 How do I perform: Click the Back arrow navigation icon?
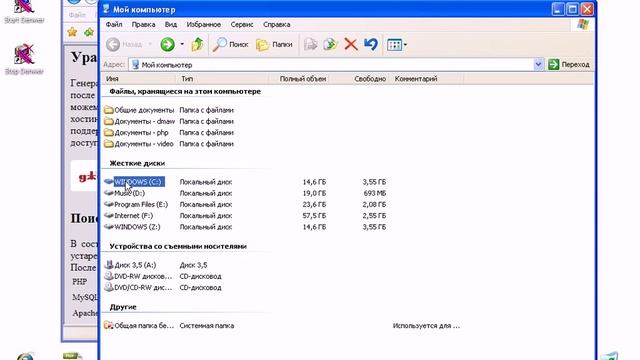tap(113, 44)
